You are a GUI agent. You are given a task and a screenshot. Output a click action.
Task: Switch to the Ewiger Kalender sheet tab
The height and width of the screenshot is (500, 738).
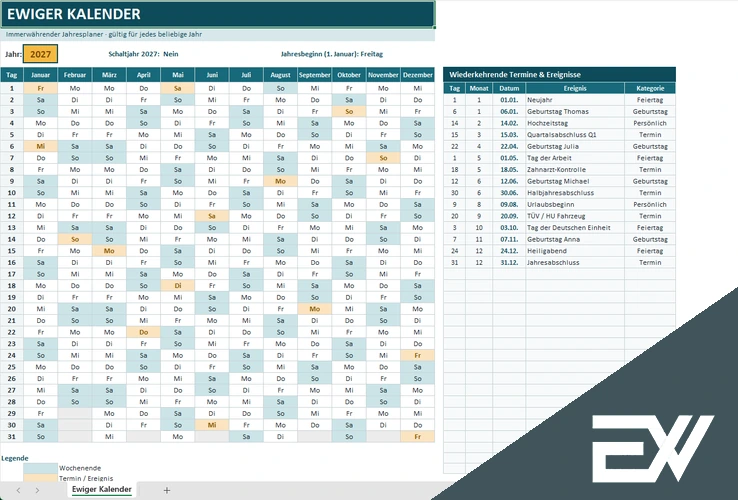click(102, 490)
